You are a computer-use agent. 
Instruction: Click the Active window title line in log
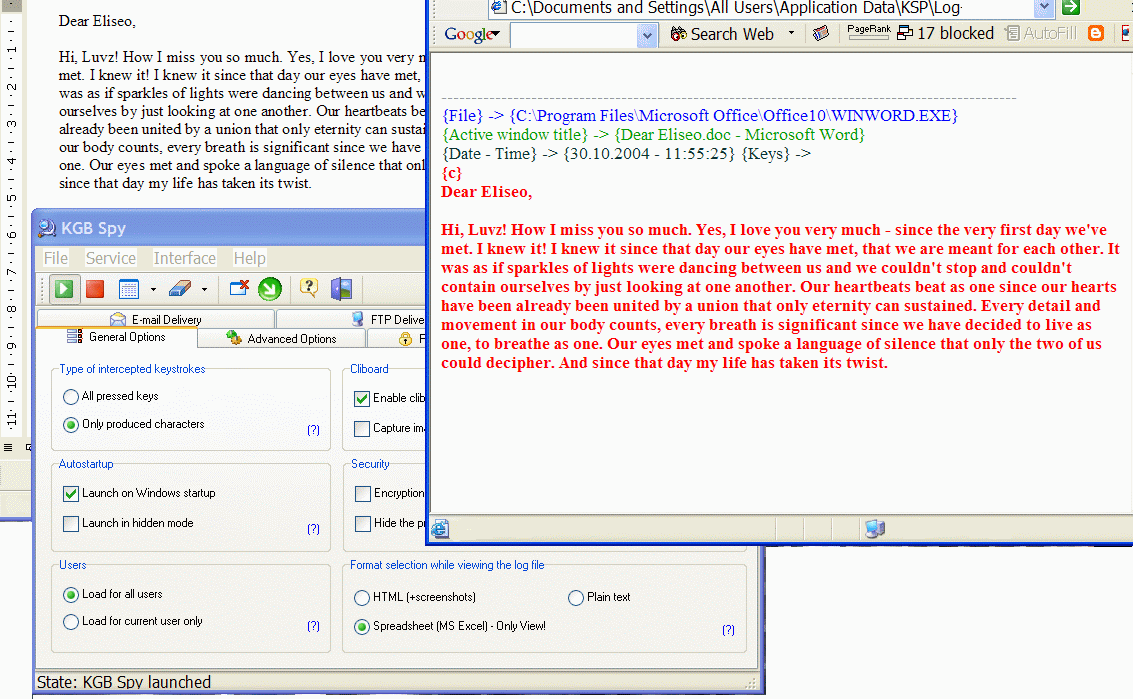[x=653, y=134]
